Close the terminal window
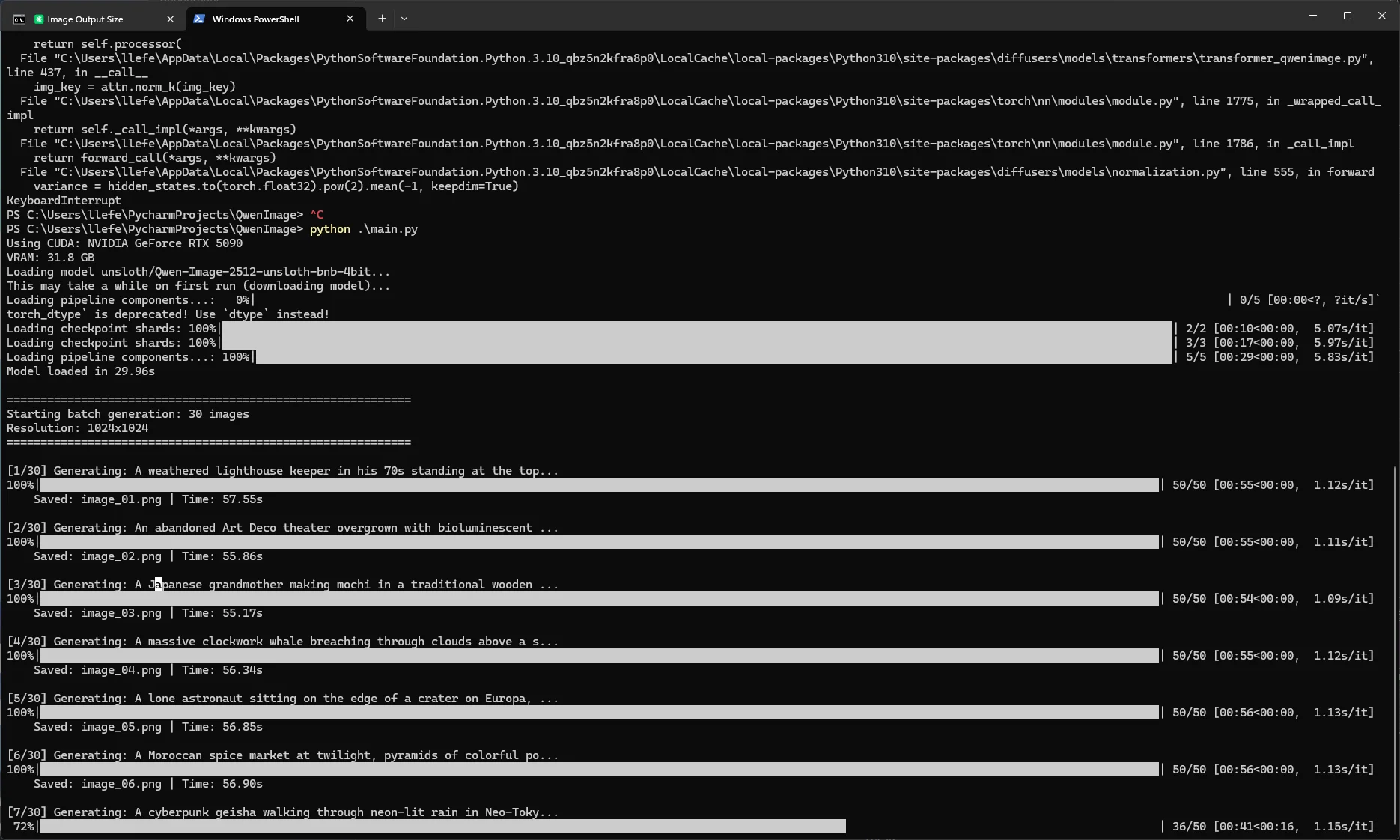Screen dimensions: 1400x840 coord(1382,16)
